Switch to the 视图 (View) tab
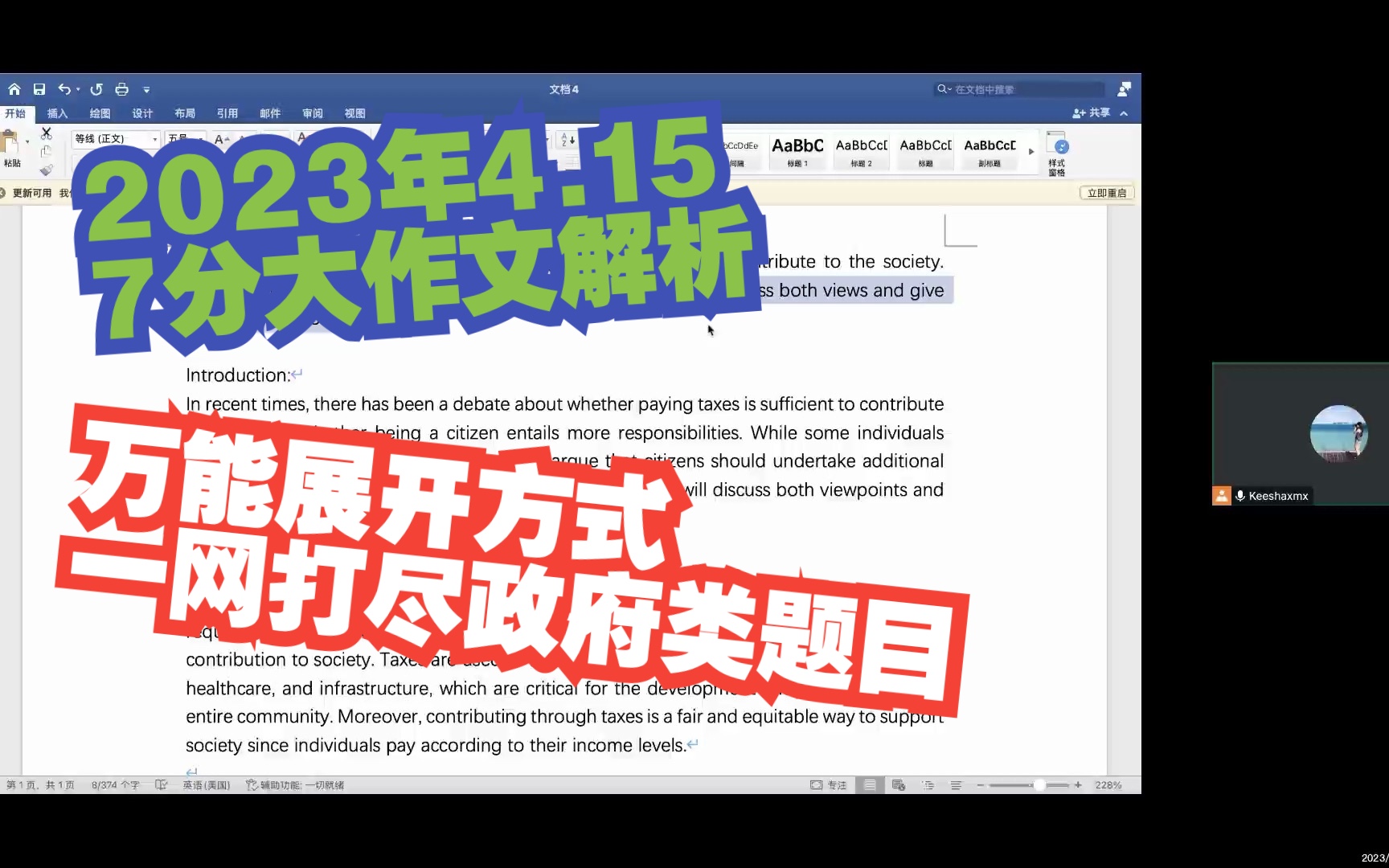This screenshot has width=1389, height=868. [355, 113]
